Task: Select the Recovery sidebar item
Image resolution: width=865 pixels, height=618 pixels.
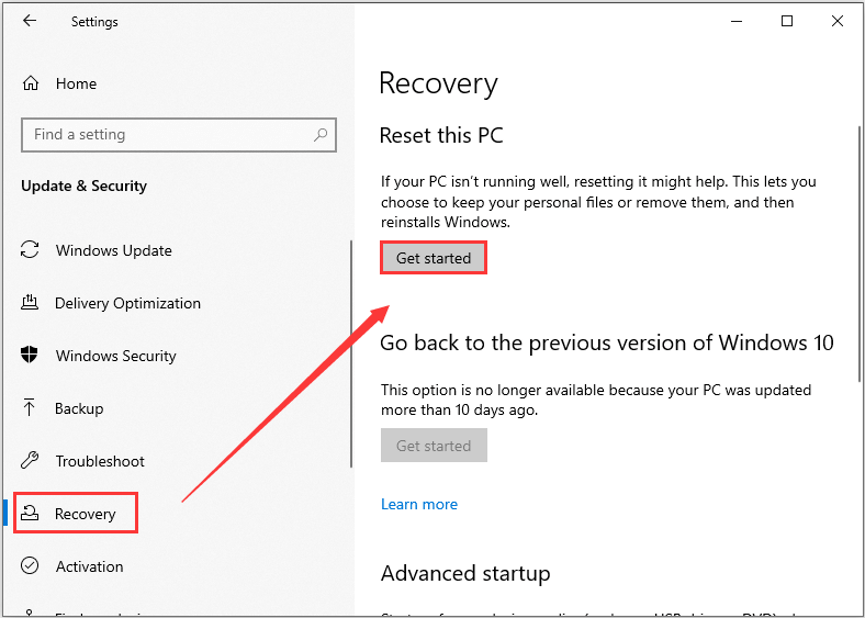Action: pos(86,512)
